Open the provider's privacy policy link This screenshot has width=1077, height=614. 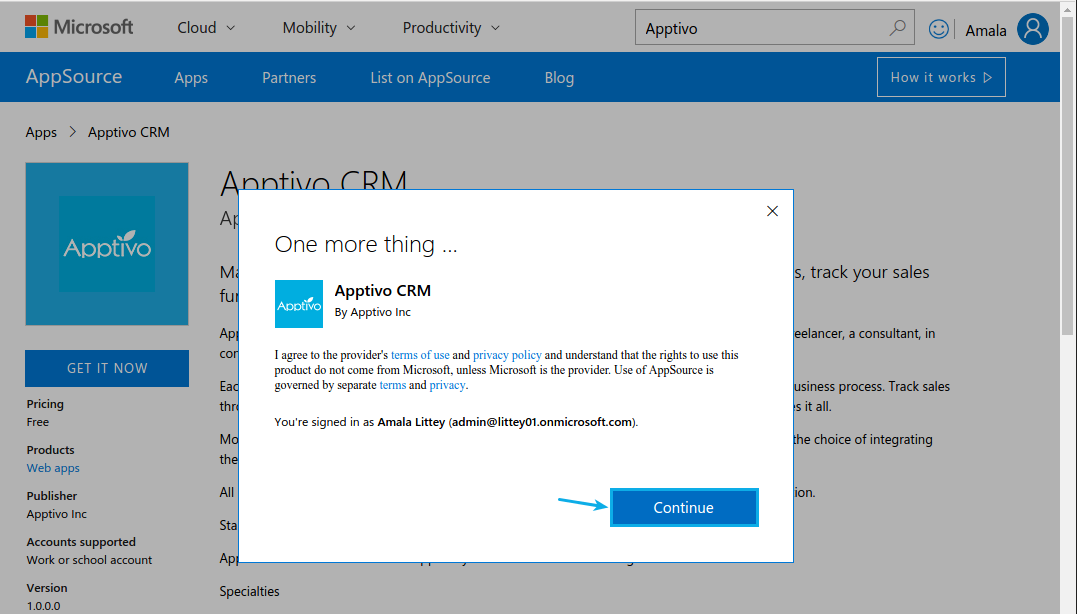507,355
